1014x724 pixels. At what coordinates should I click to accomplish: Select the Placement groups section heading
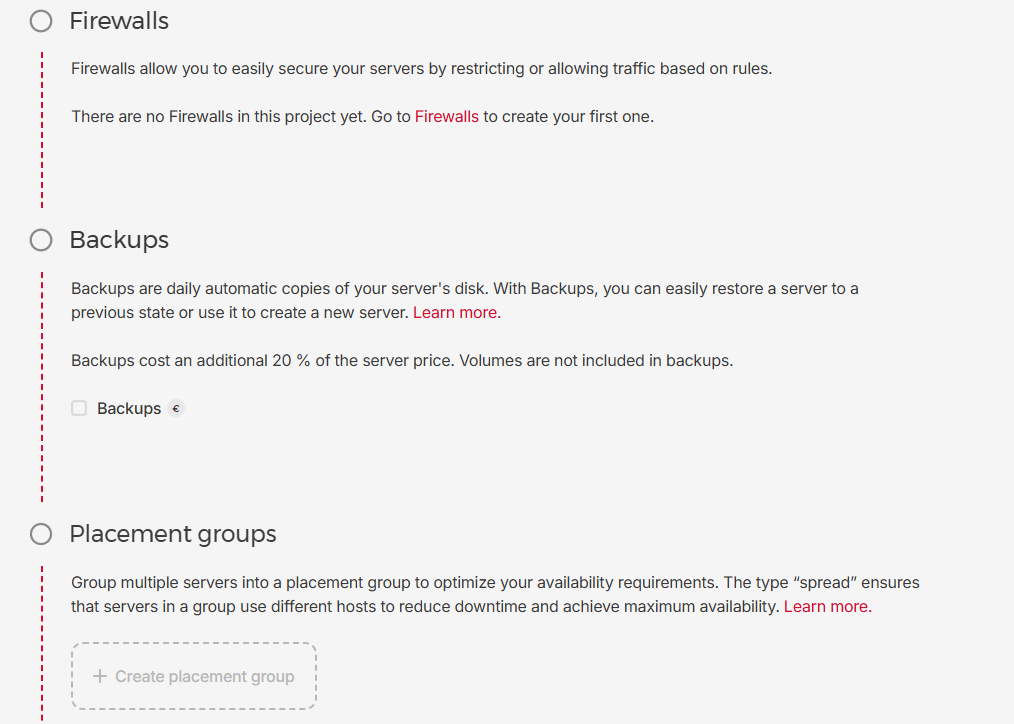173,534
